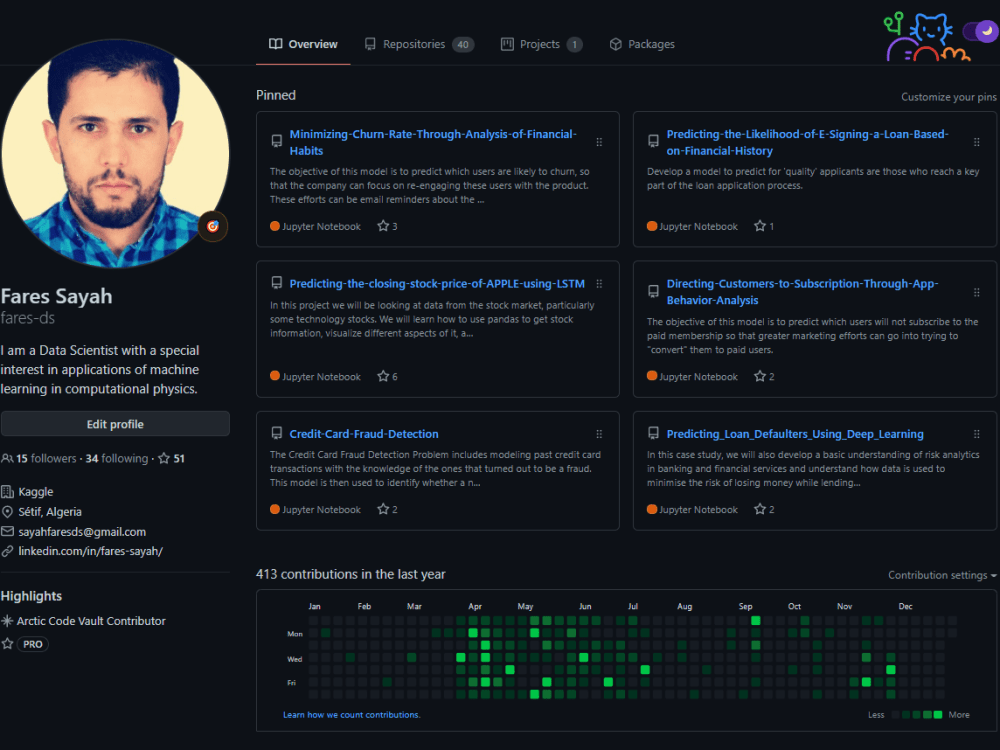This screenshot has height=750, width=1000.
Task: Click star count on Directing-Customers pin
Action: 764,376
